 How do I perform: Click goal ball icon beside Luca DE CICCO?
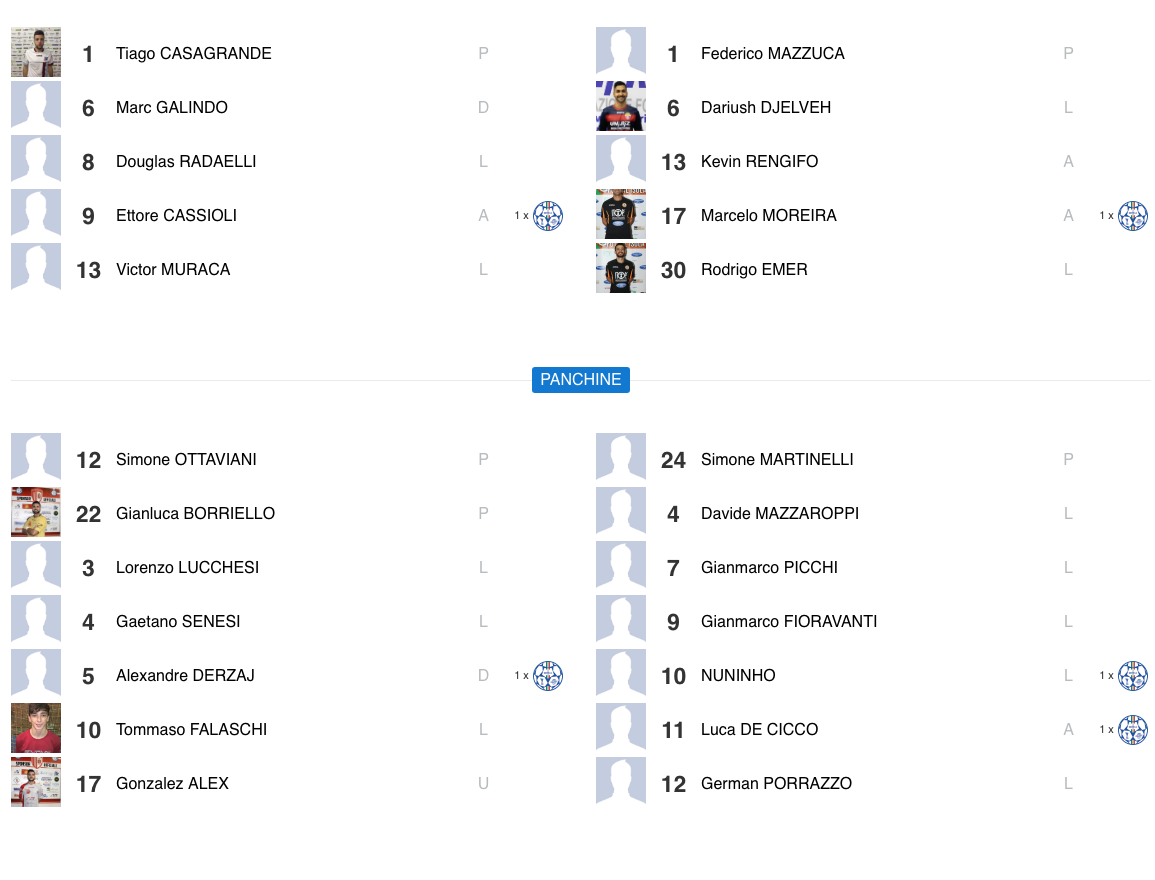coord(1133,730)
